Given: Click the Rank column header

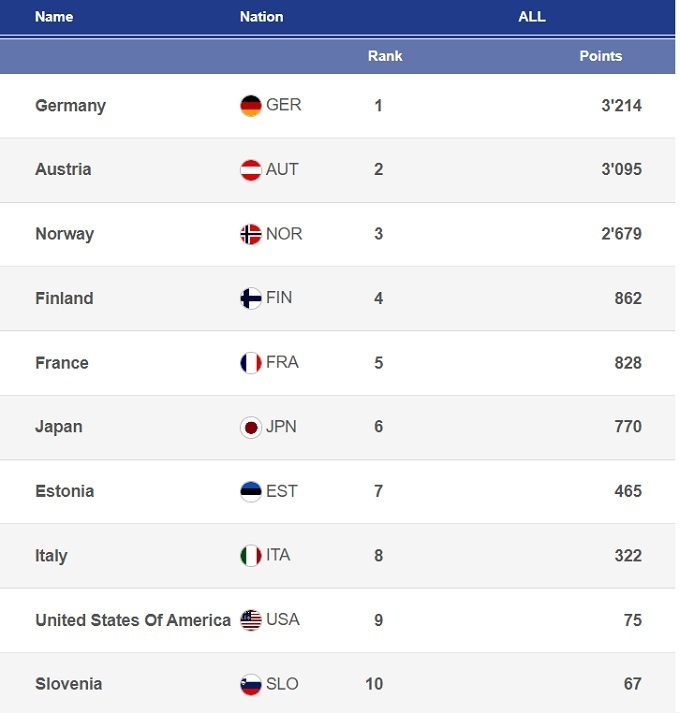Looking at the screenshot, I should pyautogui.click(x=385, y=56).
